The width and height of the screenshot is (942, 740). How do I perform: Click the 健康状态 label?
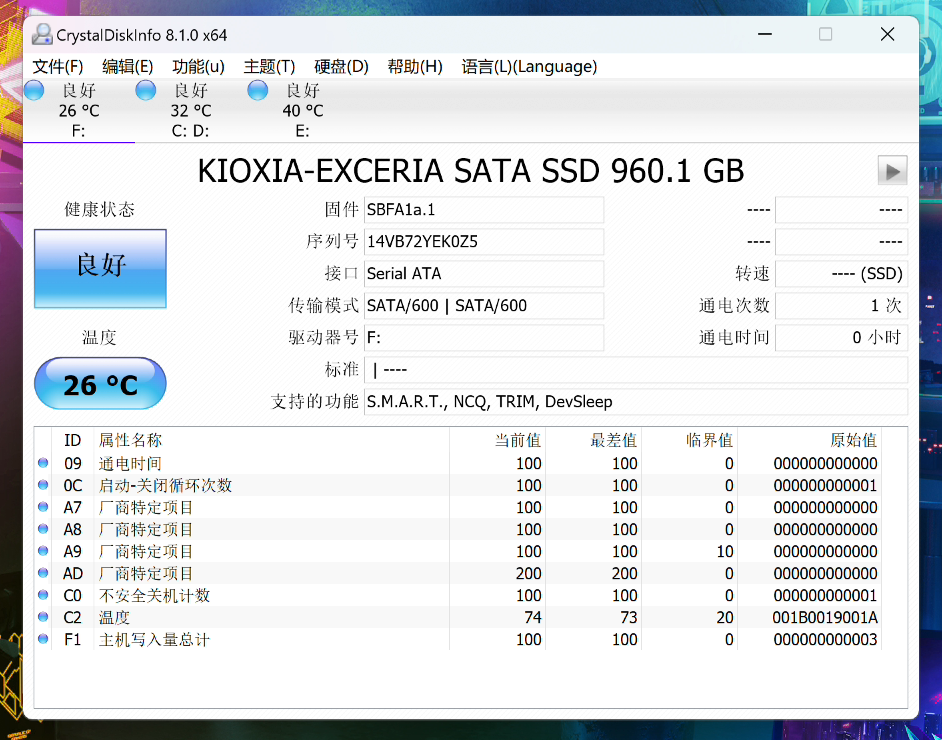tap(99, 210)
